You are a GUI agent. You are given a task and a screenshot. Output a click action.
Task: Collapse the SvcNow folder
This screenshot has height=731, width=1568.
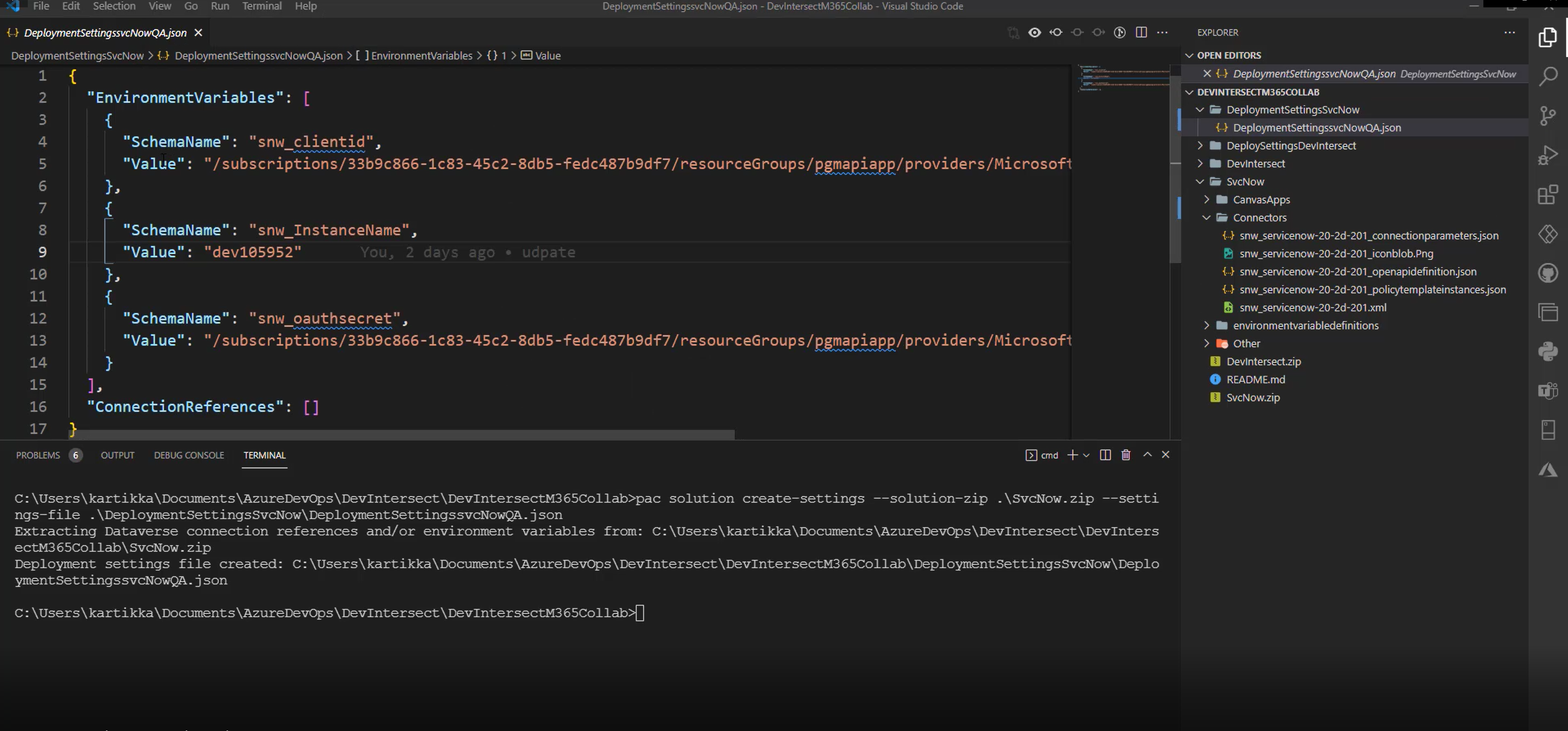1200,181
